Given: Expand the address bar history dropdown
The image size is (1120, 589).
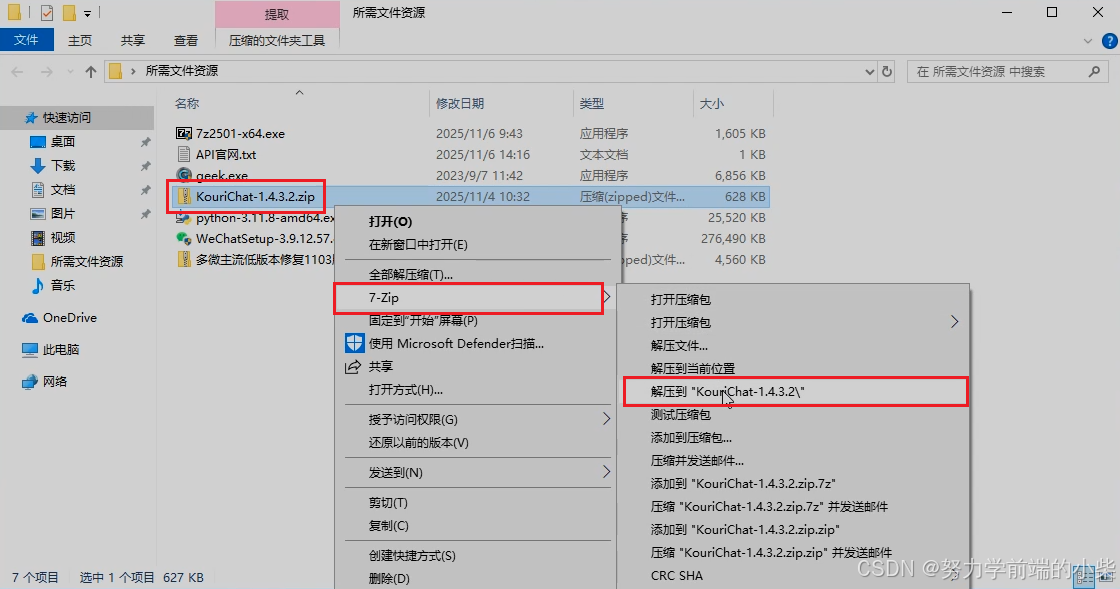Looking at the screenshot, I should click(x=869, y=71).
